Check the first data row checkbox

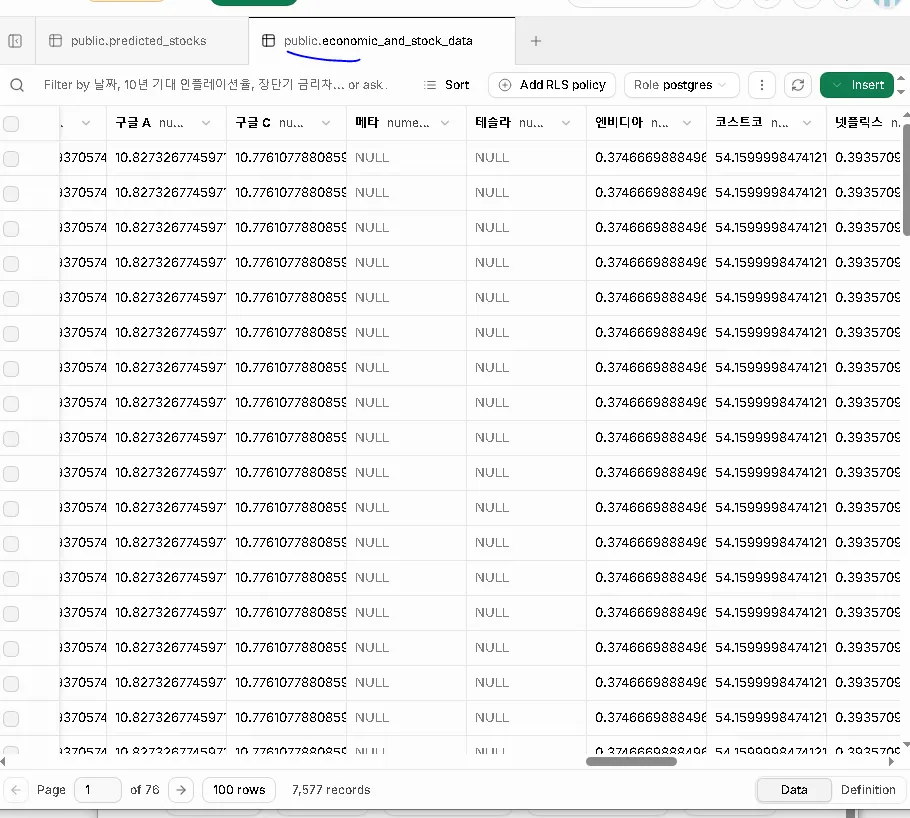(x=11, y=158)
